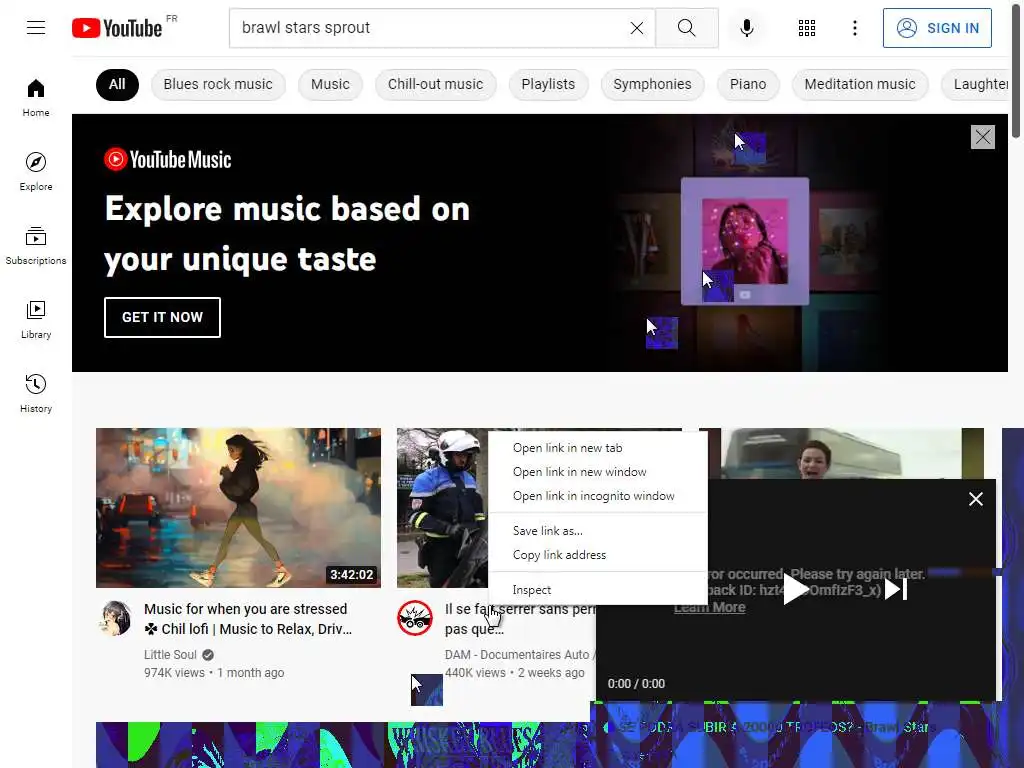Choose Copy link address
Viewport: 1024px width, 768px height.
tap(559, 555)
